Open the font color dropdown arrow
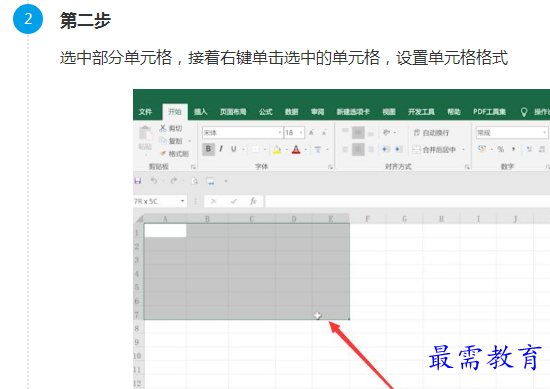The width and height of the screenshot is (550, 389). [x=306, y=150]
